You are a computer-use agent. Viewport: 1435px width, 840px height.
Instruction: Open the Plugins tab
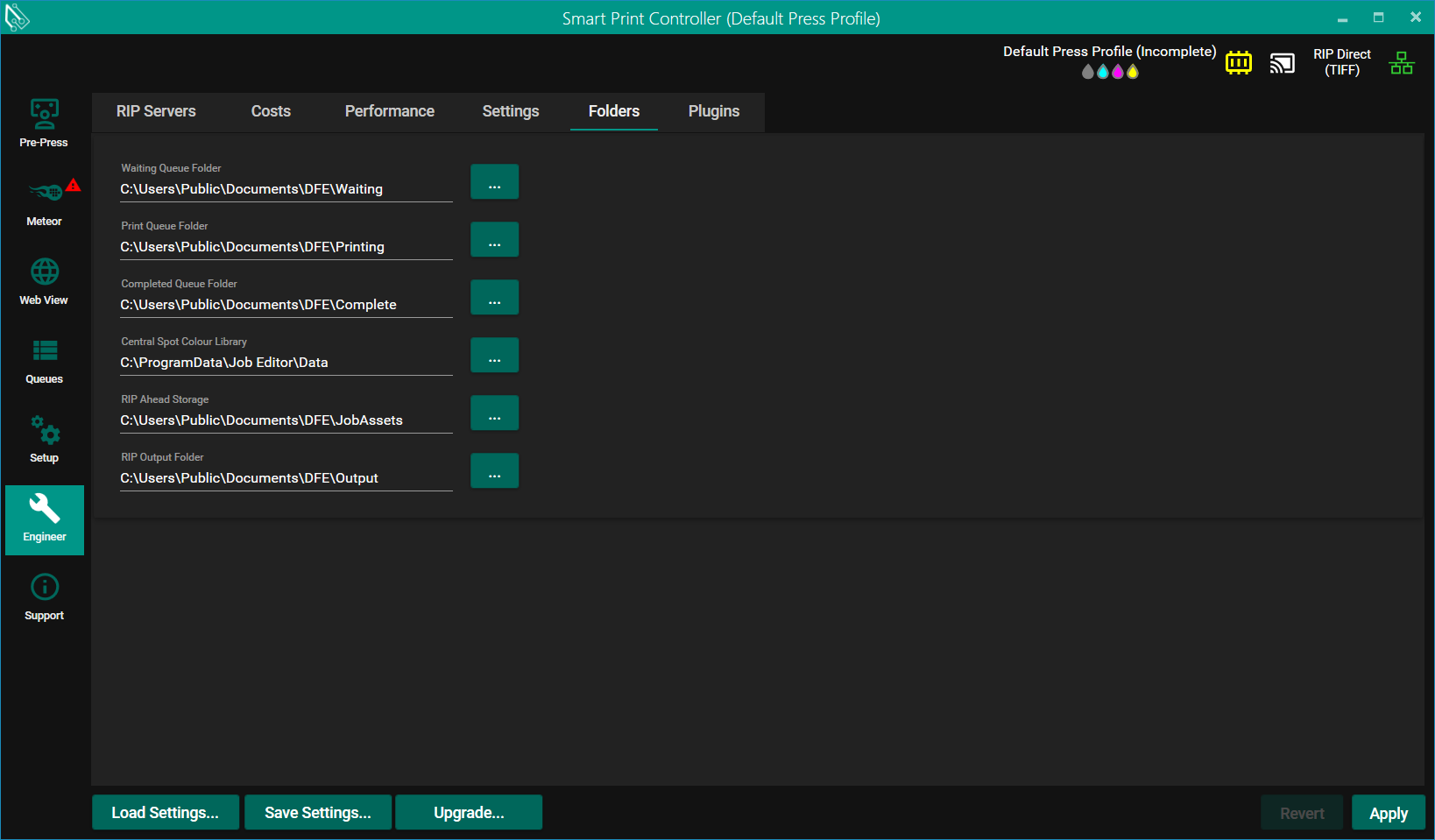(713, 111)
